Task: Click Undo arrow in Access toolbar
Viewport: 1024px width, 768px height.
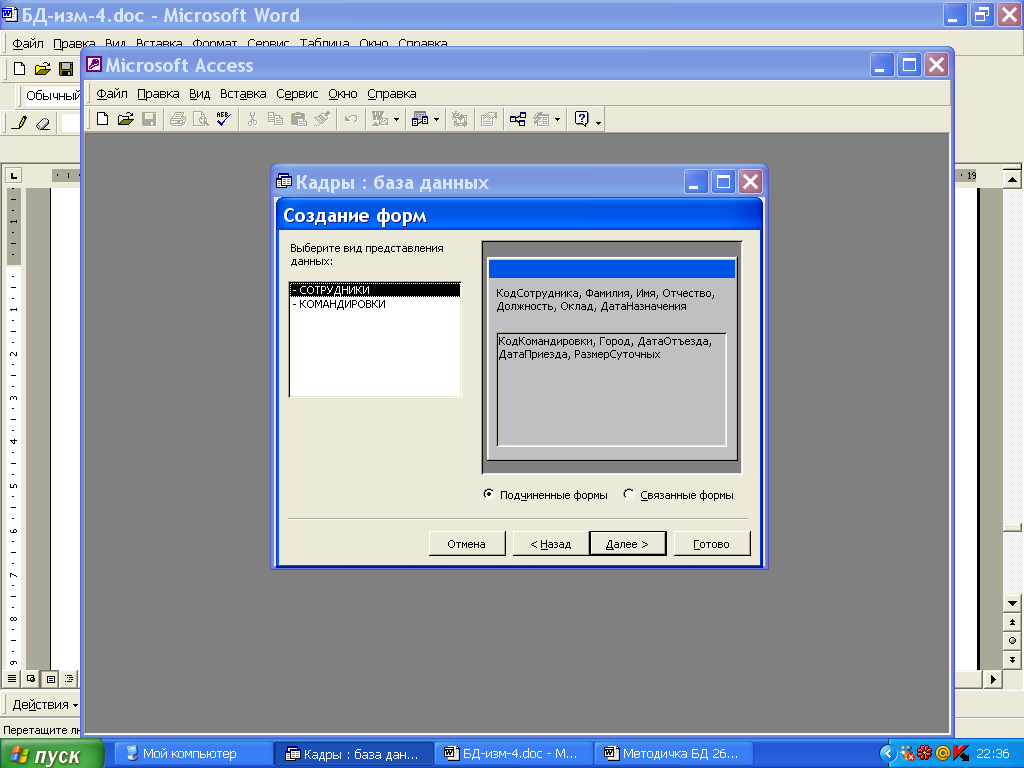Action: (x=351, y=119)
